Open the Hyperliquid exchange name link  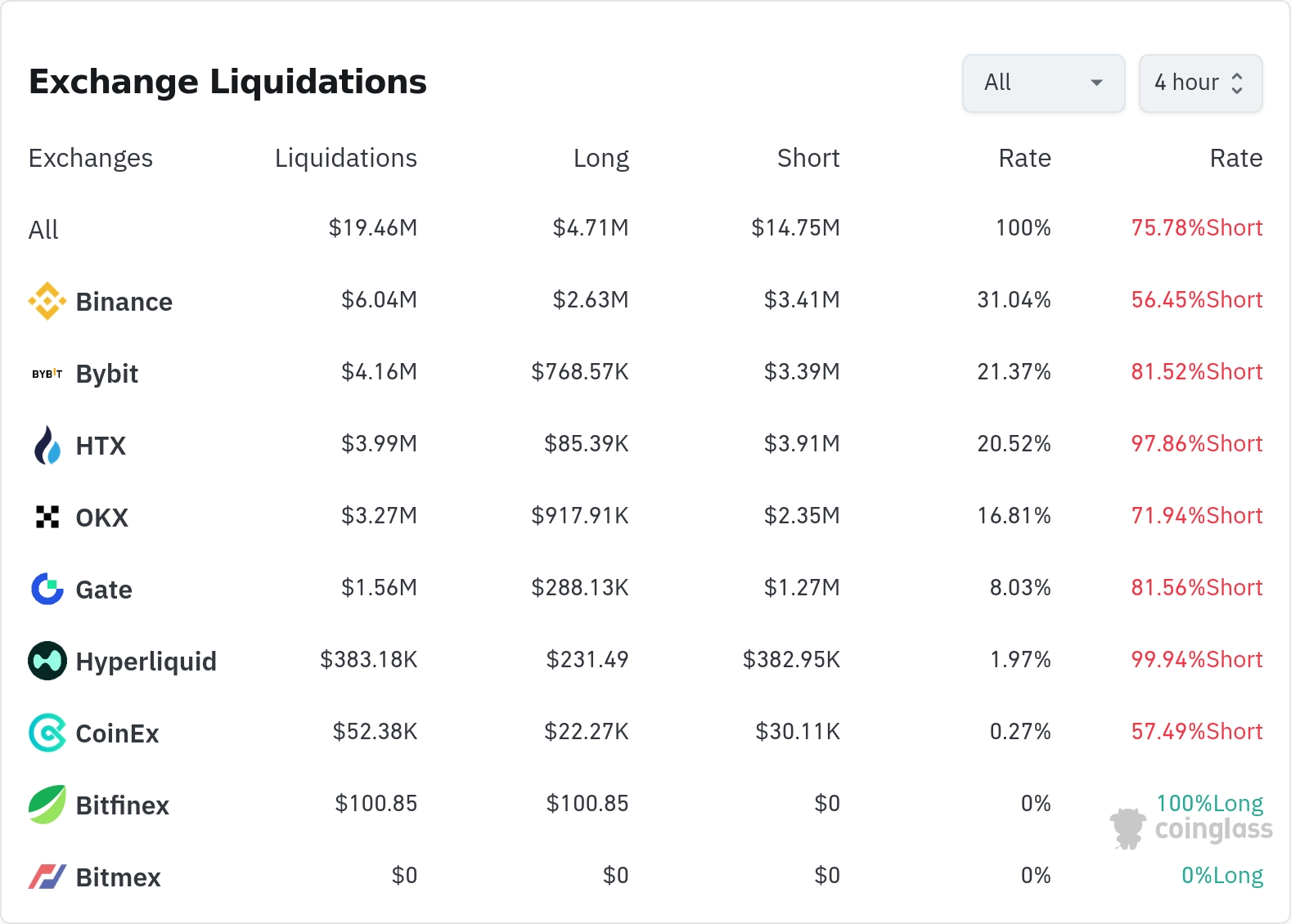click(x=146, y=662)
